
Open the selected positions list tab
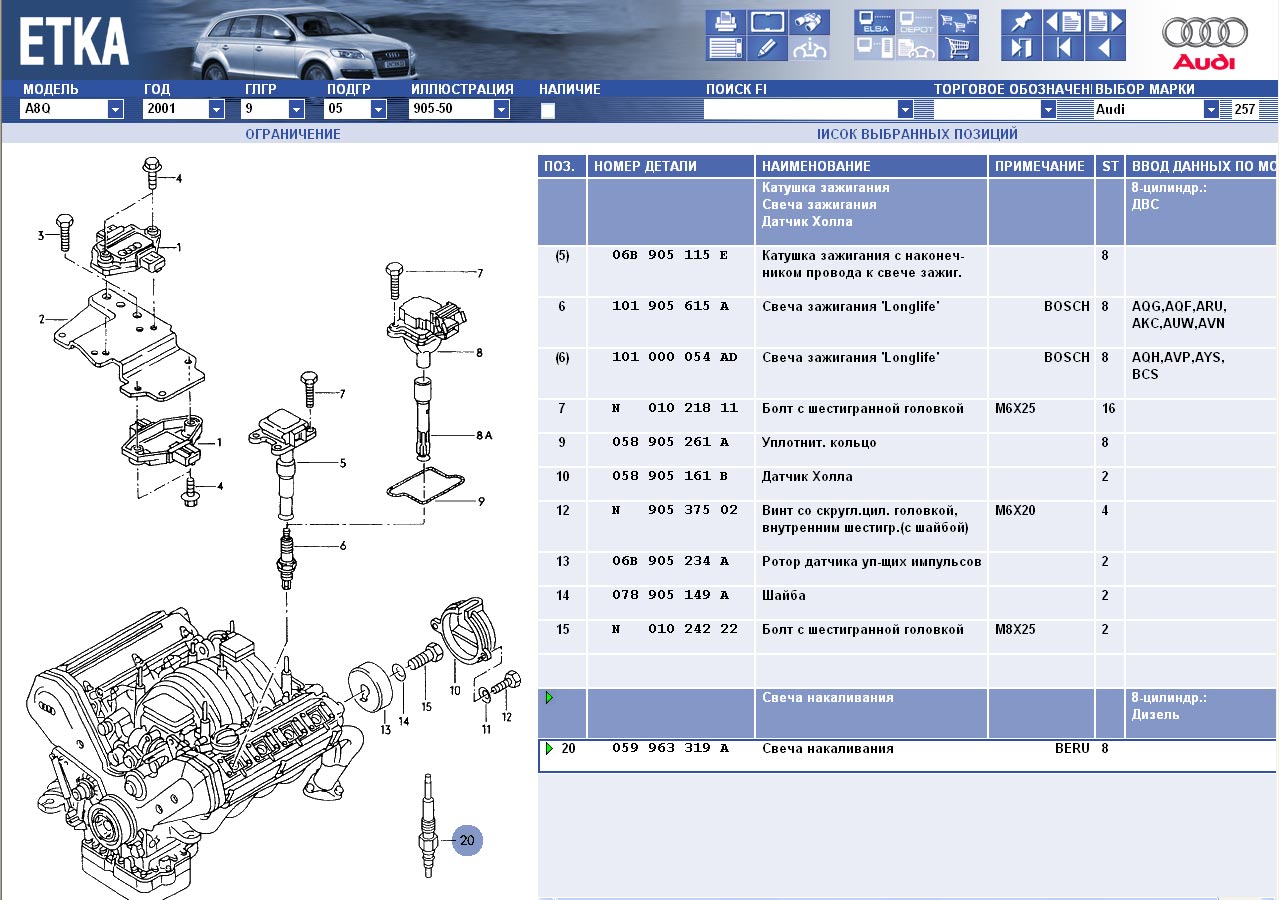(x=917, y=134)
